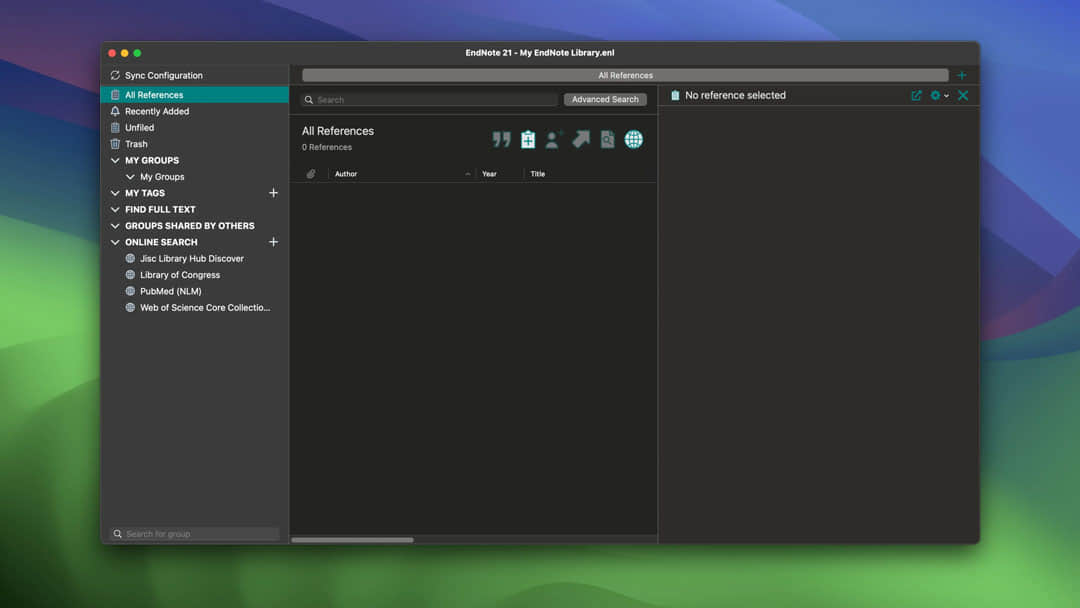Collapse the ONLINE SEARCH section
The image size is (1080, 608).
[x=115, y=241]
